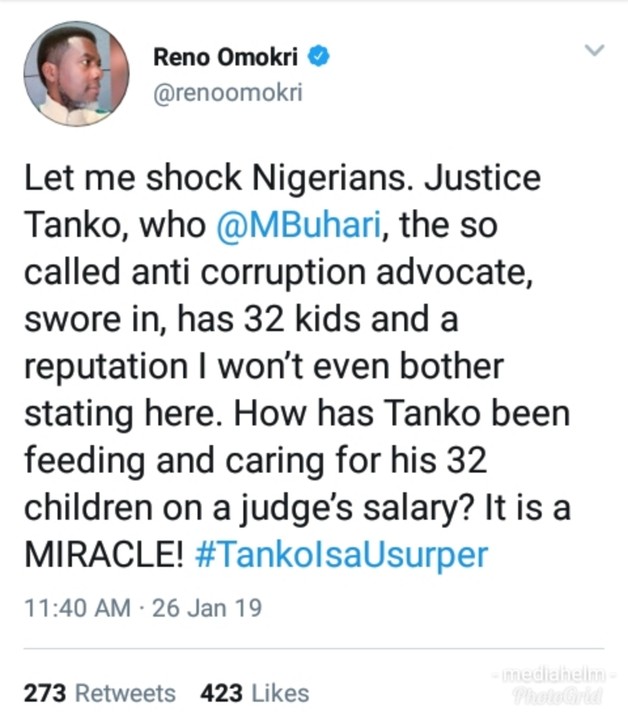Image resolution: width=628 pixels, height=720 pixels.
Task: View the 273 Retweets list
Action: (98, 692)
